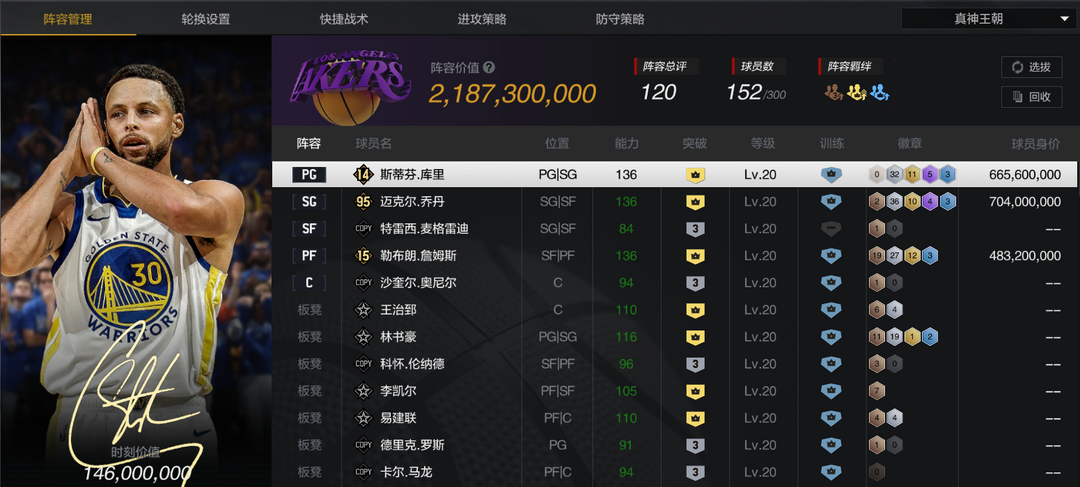This screenshot has height=487, width=1080.
Task: Select the 林书豪 player row
Action: point(675,337)
